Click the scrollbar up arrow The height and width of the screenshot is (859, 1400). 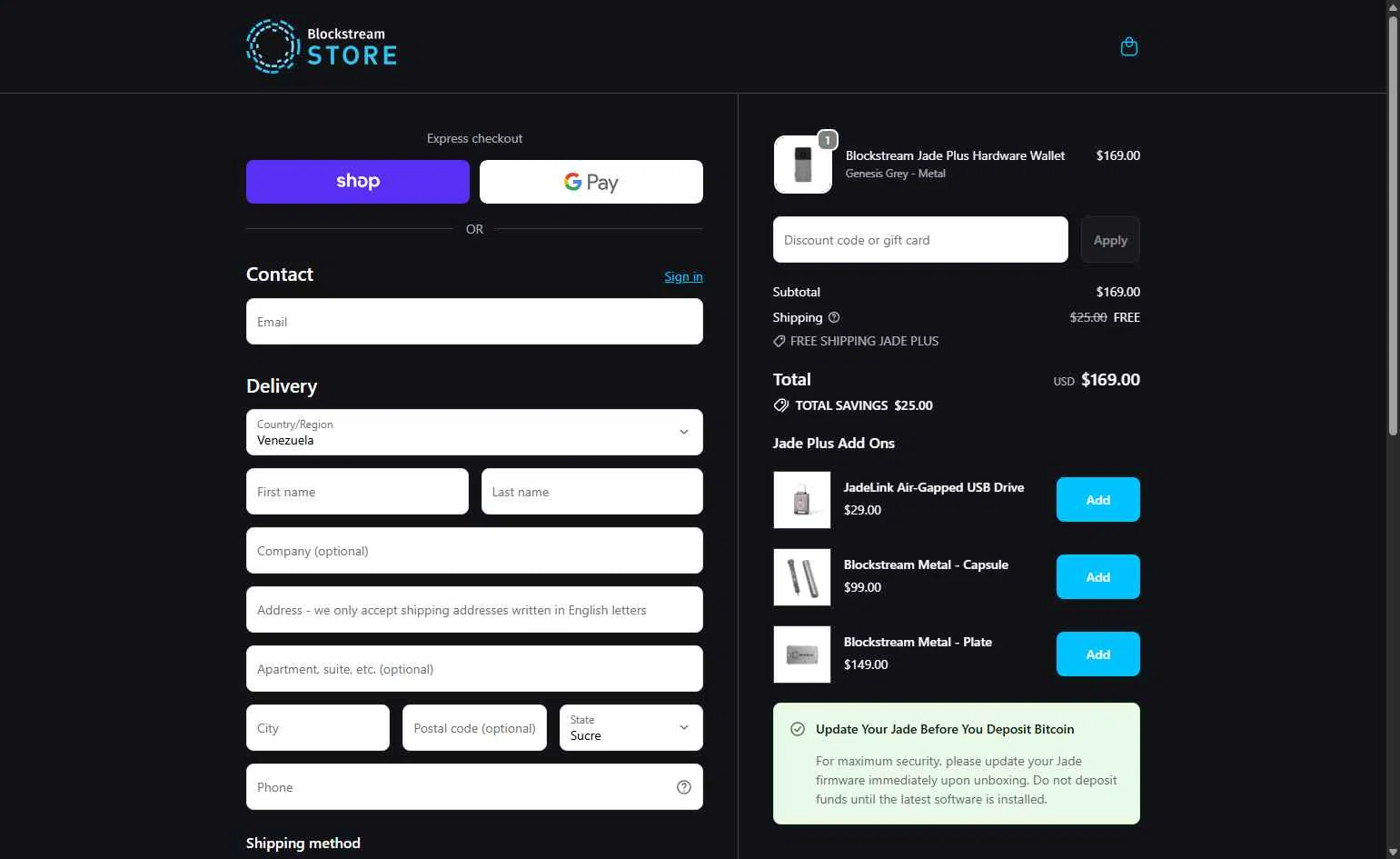[1394, 6]
